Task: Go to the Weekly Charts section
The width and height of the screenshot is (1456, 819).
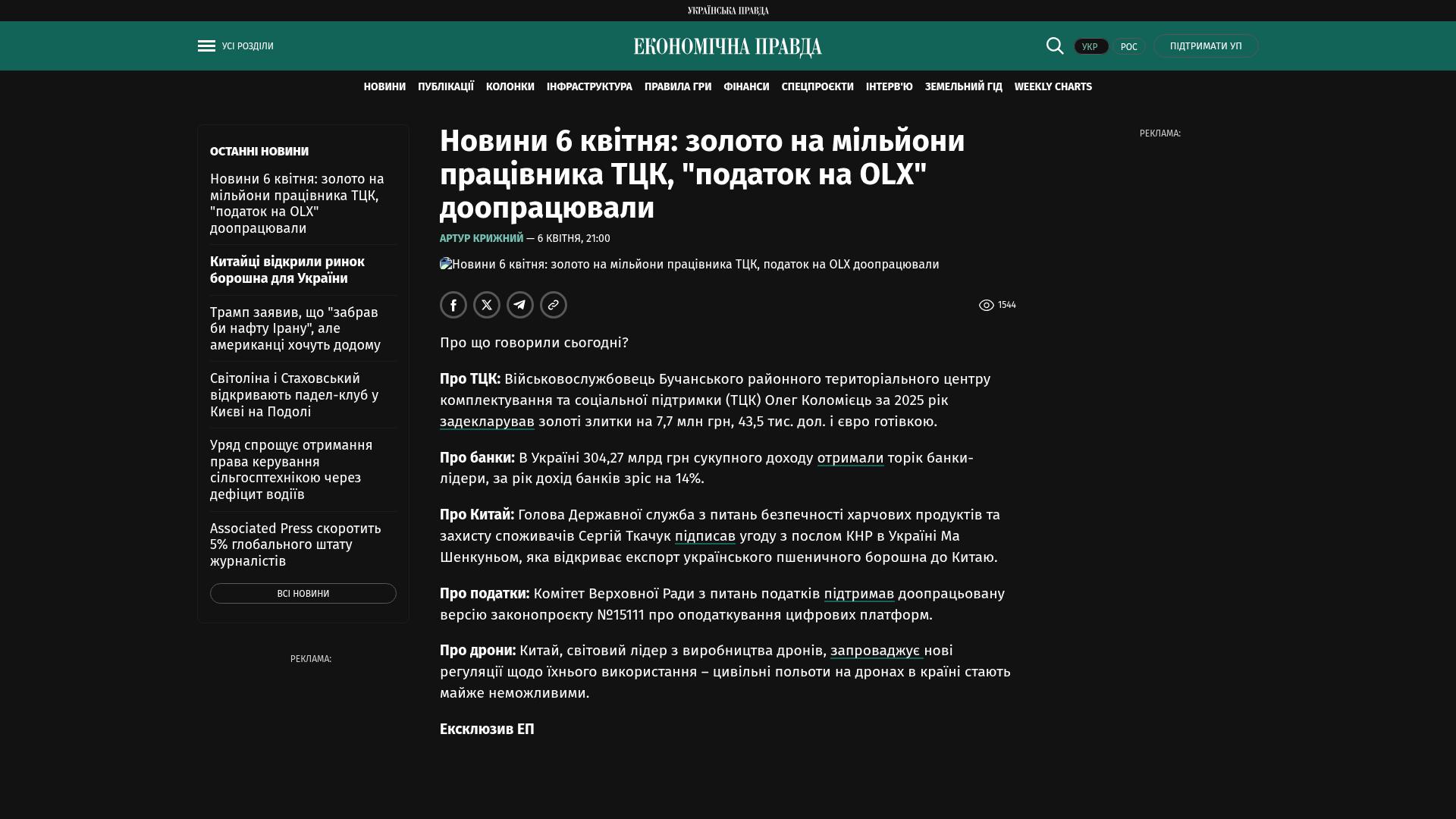Action: pyautogui.click(x=1053, y=87)
